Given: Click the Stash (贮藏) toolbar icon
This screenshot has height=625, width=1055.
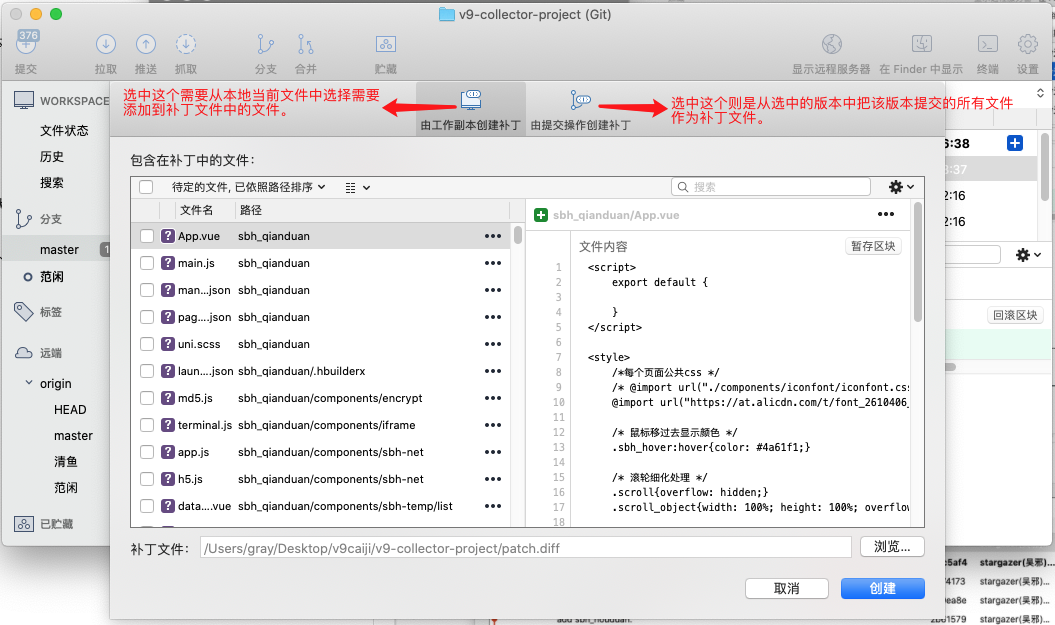Looking at the screenshot, I should [x=386, y=44].
